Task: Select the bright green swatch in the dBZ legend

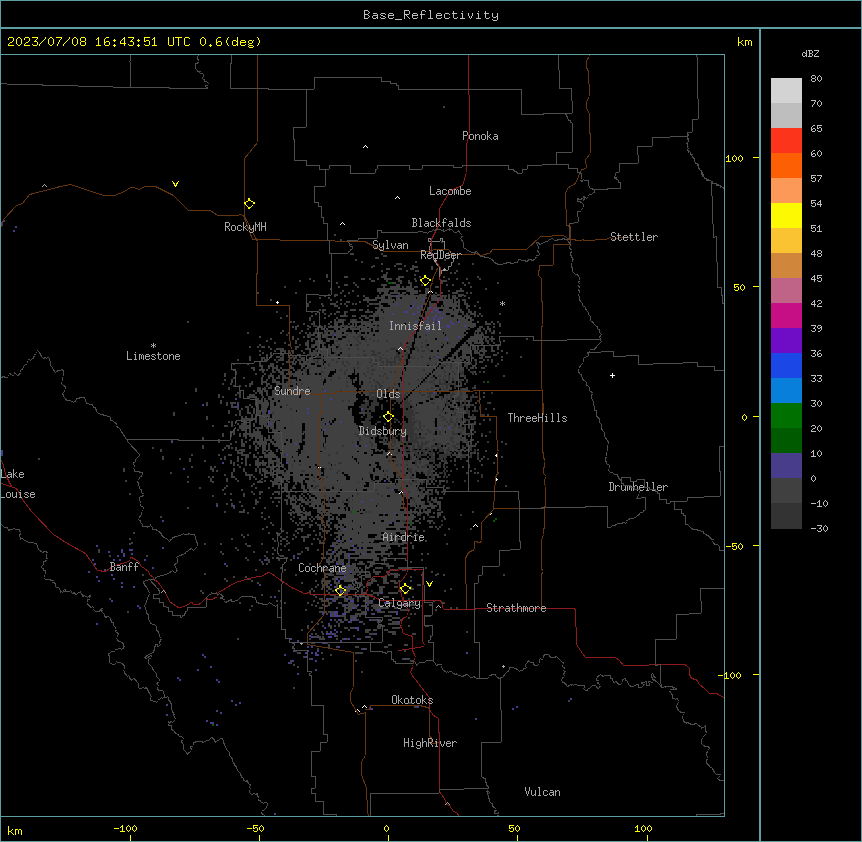Action: pyautogui.click(x=786, y=416)
